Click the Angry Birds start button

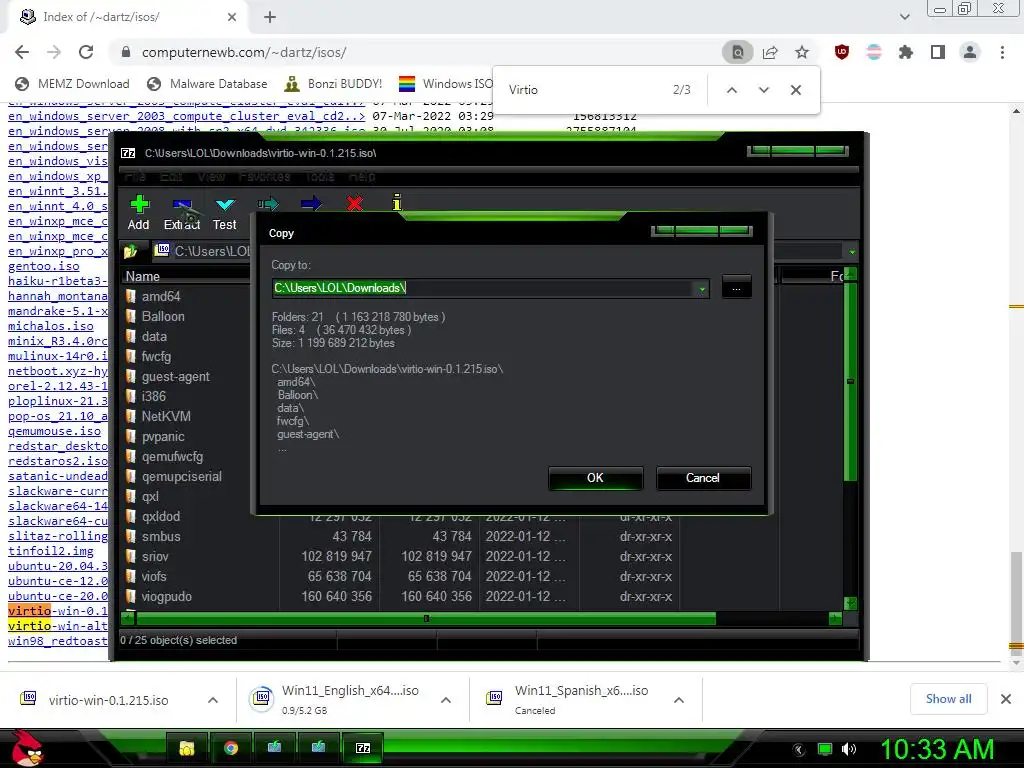(x=27, y=748)
